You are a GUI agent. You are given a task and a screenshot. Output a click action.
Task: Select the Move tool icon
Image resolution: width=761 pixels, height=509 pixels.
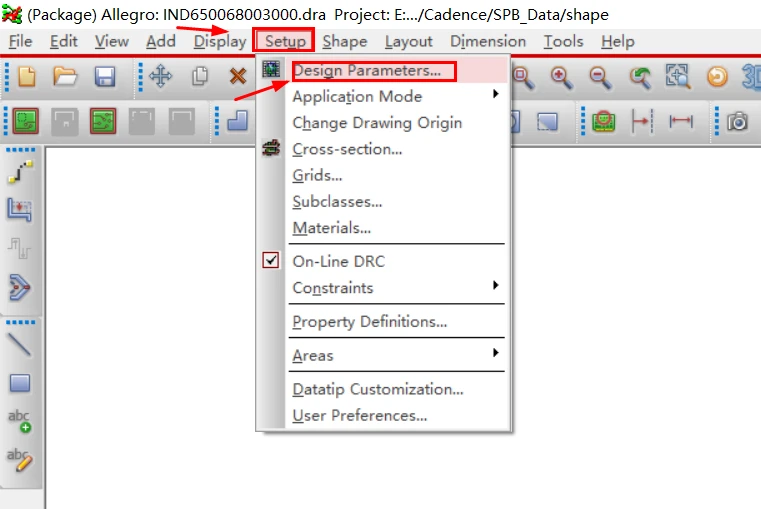161,77
